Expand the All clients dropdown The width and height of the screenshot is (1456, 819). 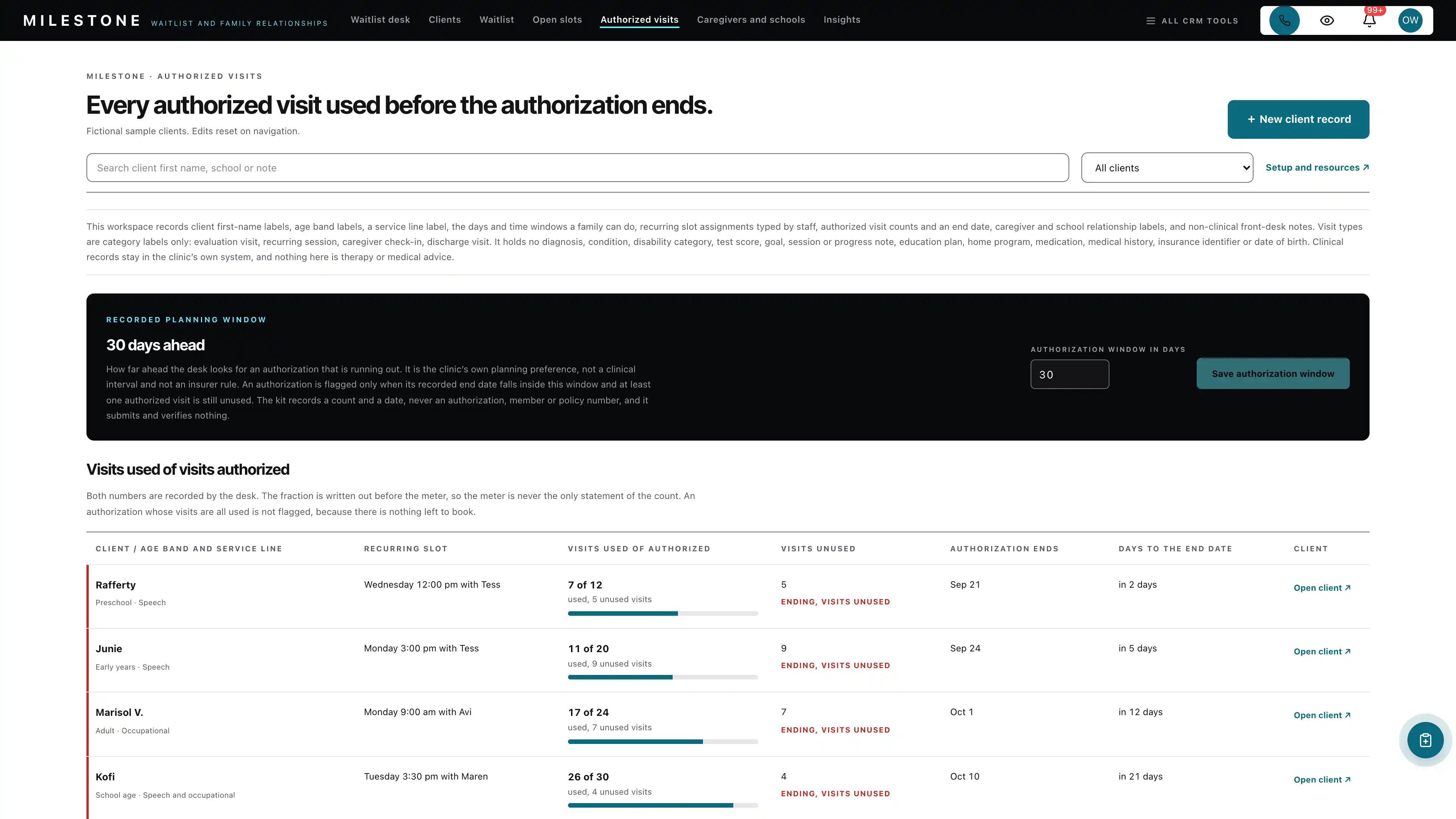coord(1167,168)
